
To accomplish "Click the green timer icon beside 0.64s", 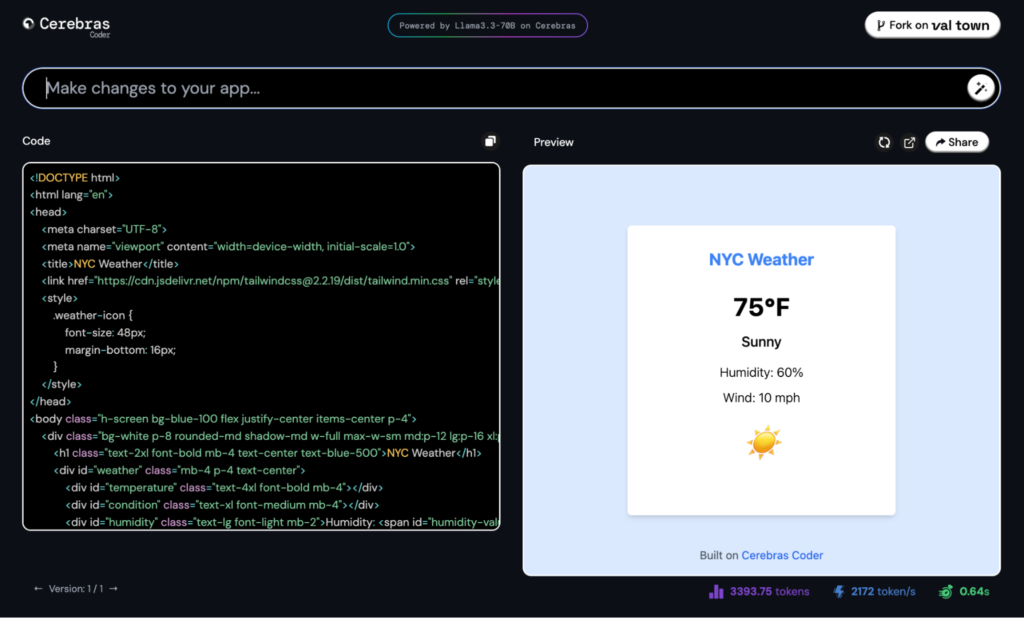I will point(943,591).
